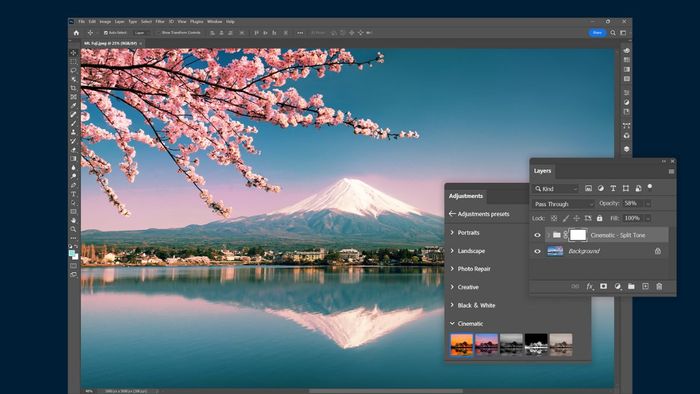This screenshot has height=394, width=700.
Task: Open the Opacity slider dropdown arrow
Action: point(648,204)
